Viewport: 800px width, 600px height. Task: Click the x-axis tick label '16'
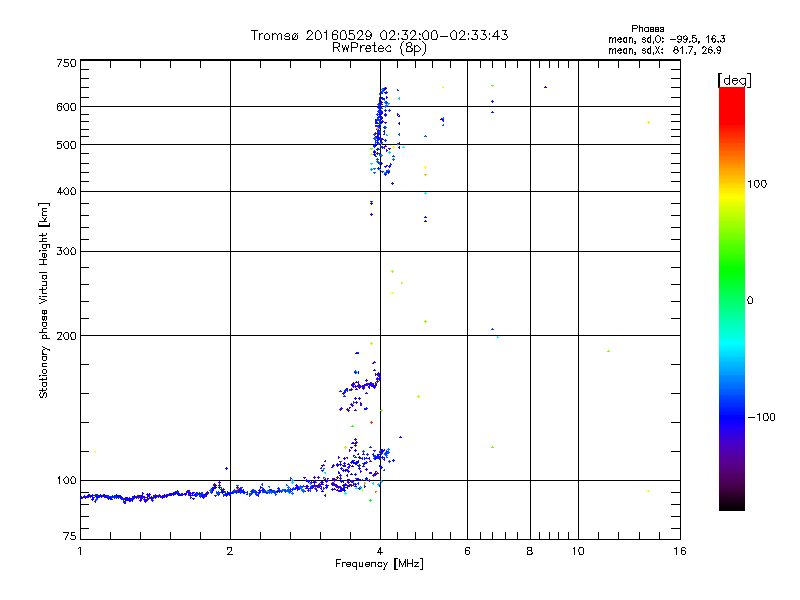680,551
